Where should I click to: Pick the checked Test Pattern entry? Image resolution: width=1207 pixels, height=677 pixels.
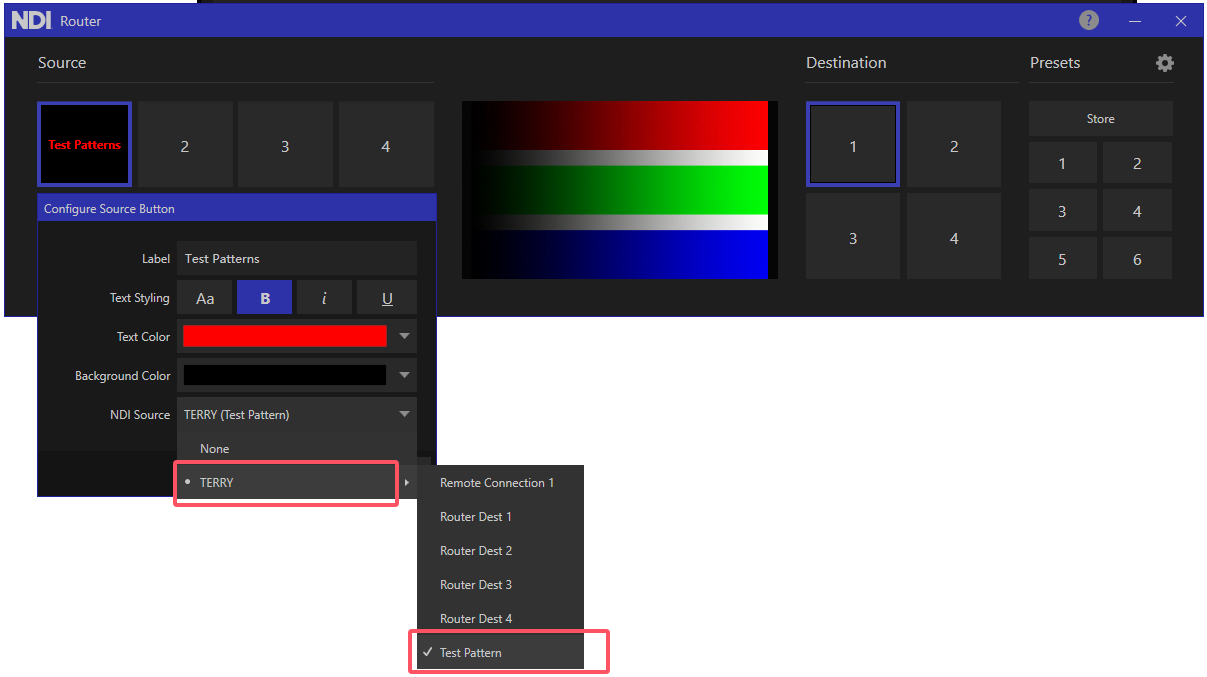(471, 653)
